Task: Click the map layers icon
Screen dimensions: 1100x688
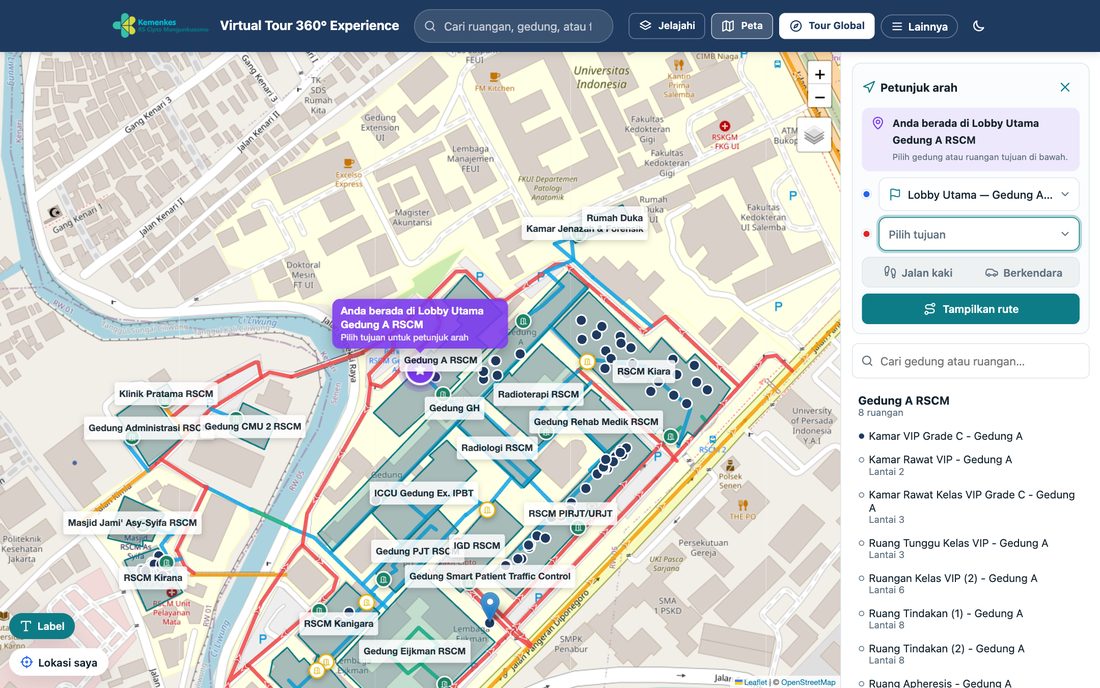Action: [814, 134]
